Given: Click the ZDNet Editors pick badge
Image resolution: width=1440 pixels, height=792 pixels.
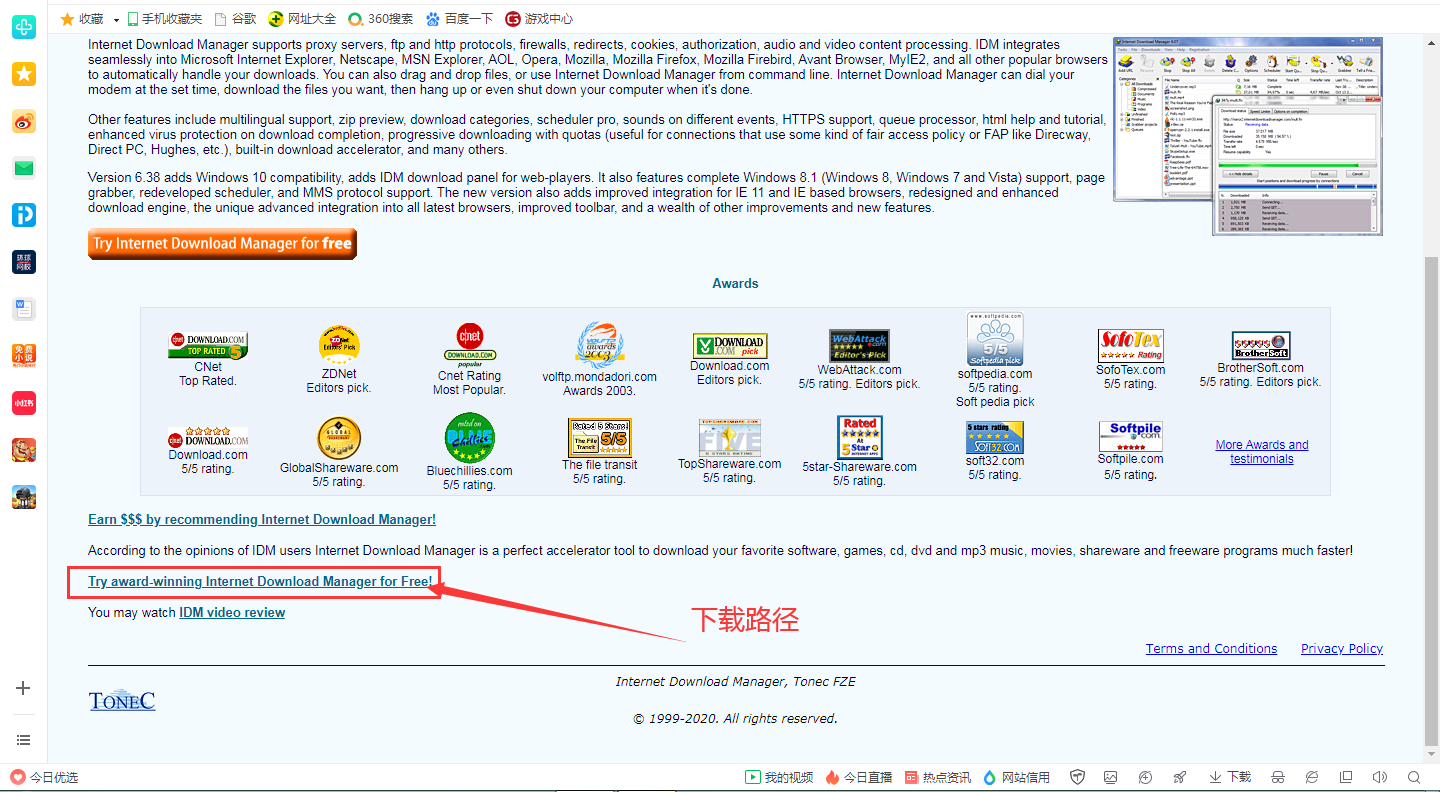Looking at the screenshot, I should pos(339,346).
